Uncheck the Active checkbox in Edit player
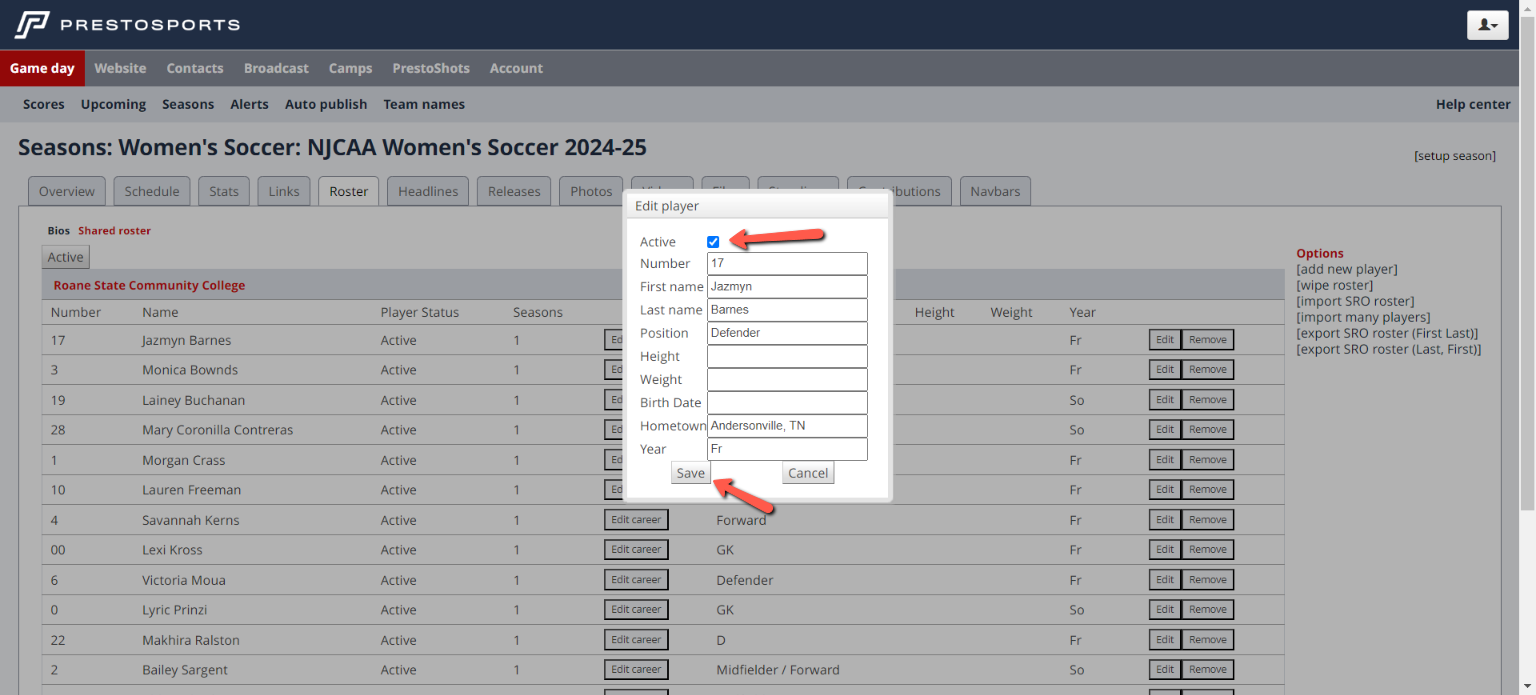The height and width of the screenshot is (695, 1536). click(713, 242)
